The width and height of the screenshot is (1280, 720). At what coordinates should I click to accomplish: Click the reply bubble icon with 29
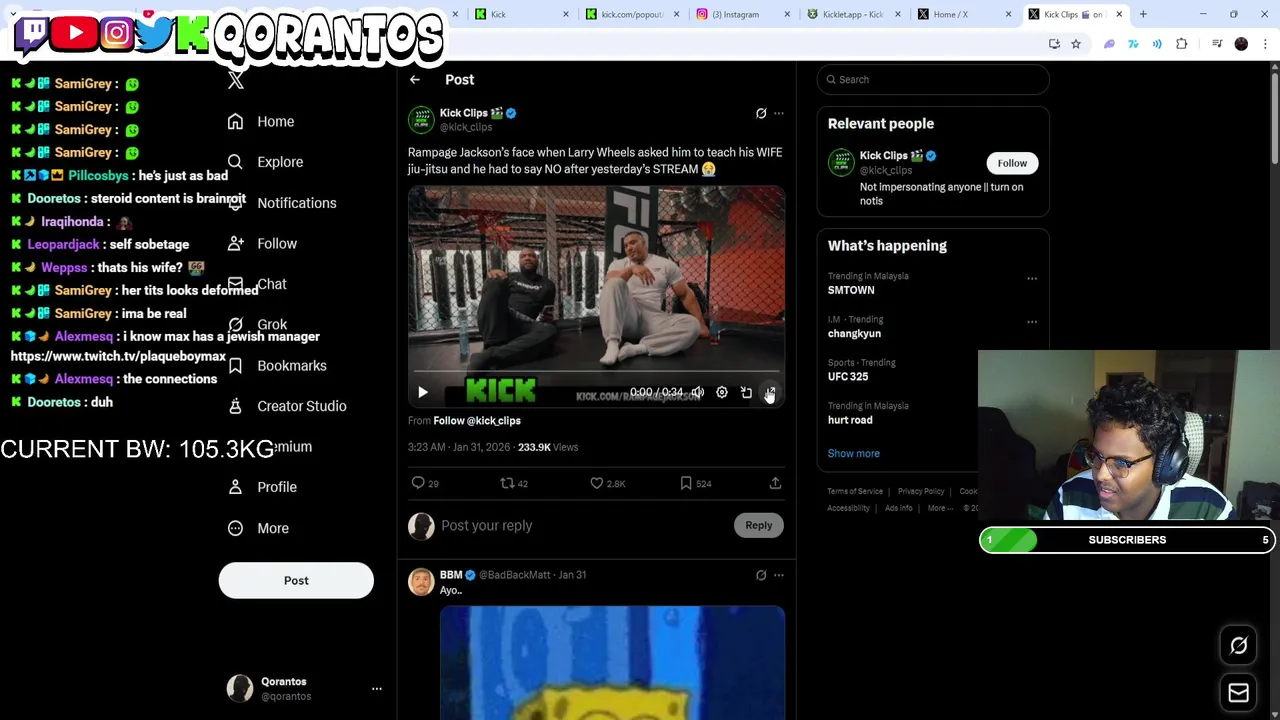[x=418, y=484]
